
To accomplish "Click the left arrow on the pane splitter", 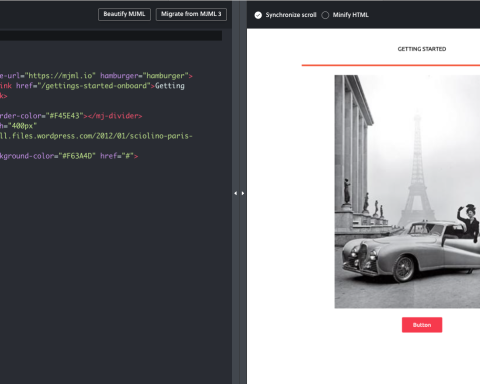I will [236, 193].
